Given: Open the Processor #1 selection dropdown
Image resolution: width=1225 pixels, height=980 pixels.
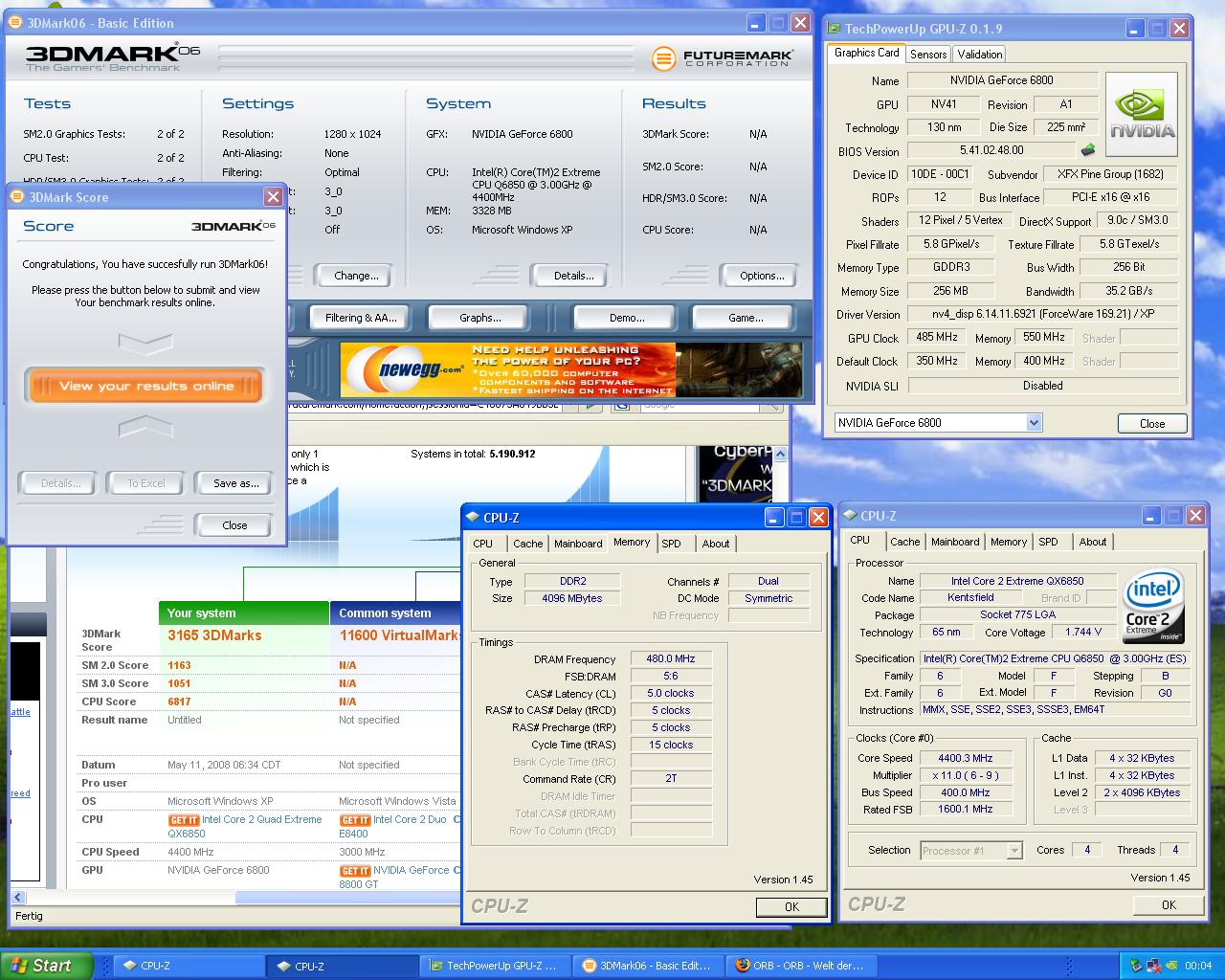Looking at the screenshot, I should (x=1014, y=850).
